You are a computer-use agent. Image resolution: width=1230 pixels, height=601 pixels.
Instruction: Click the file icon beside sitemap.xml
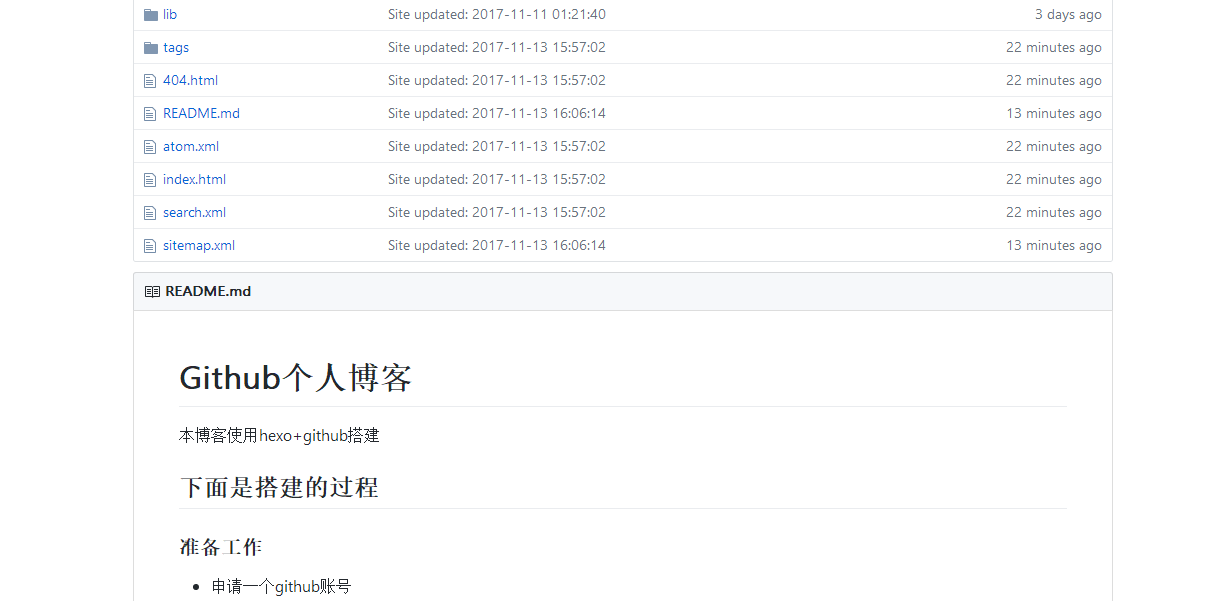[150, 246]
